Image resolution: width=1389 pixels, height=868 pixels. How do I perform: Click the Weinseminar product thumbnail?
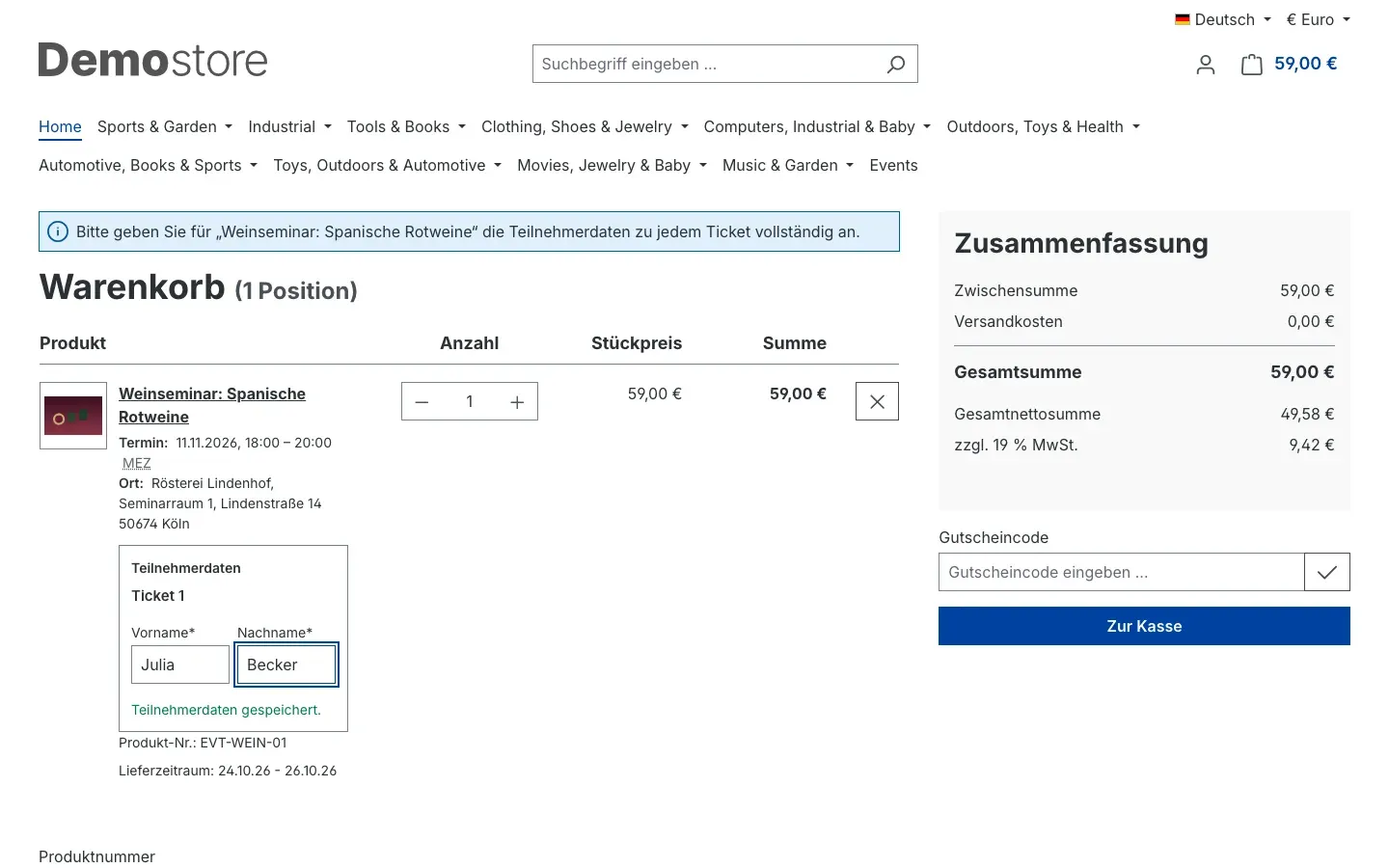coord(73,416)
